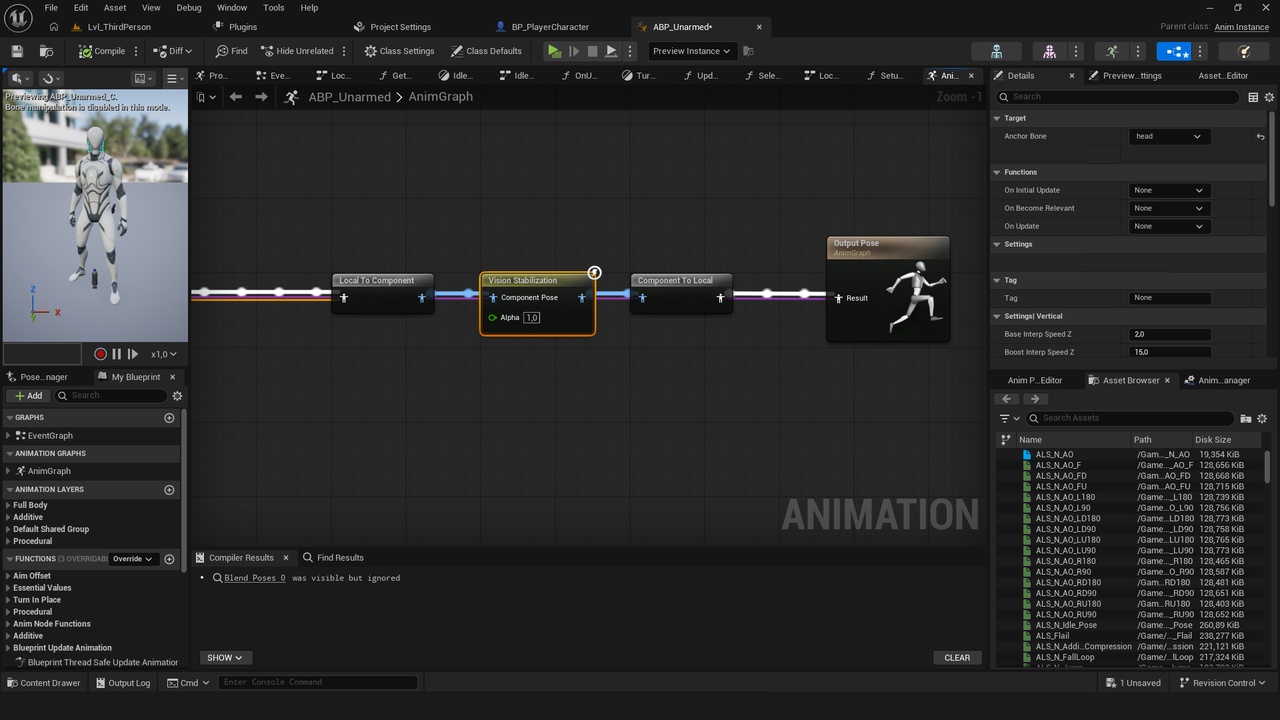Browse to asset in Content Browser
The width and height of the screenshot is (1280, 720).
(46, 51)
